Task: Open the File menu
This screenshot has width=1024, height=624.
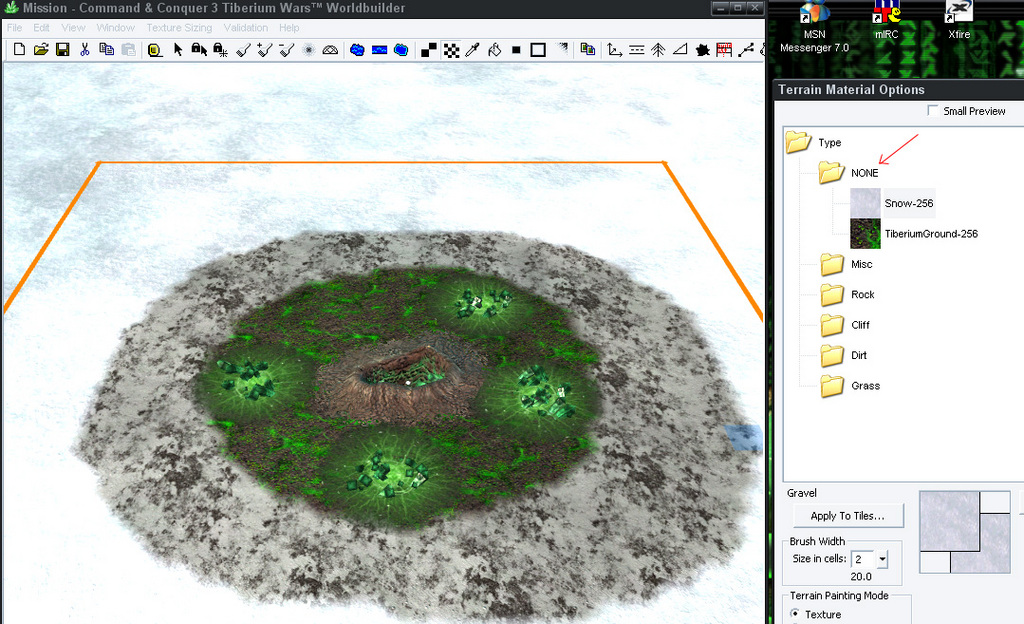Action: pyautogui.click(x=14, y=27)
